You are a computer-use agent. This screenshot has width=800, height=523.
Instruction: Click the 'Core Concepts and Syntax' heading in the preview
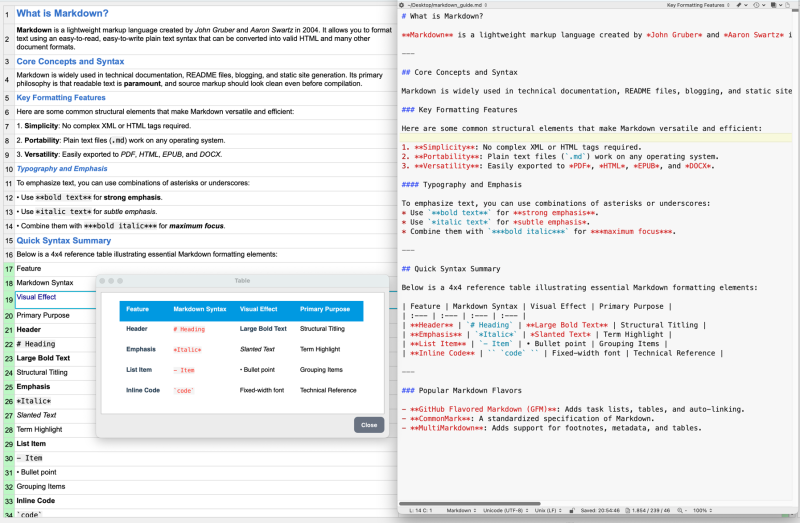[x=70, y=61]
